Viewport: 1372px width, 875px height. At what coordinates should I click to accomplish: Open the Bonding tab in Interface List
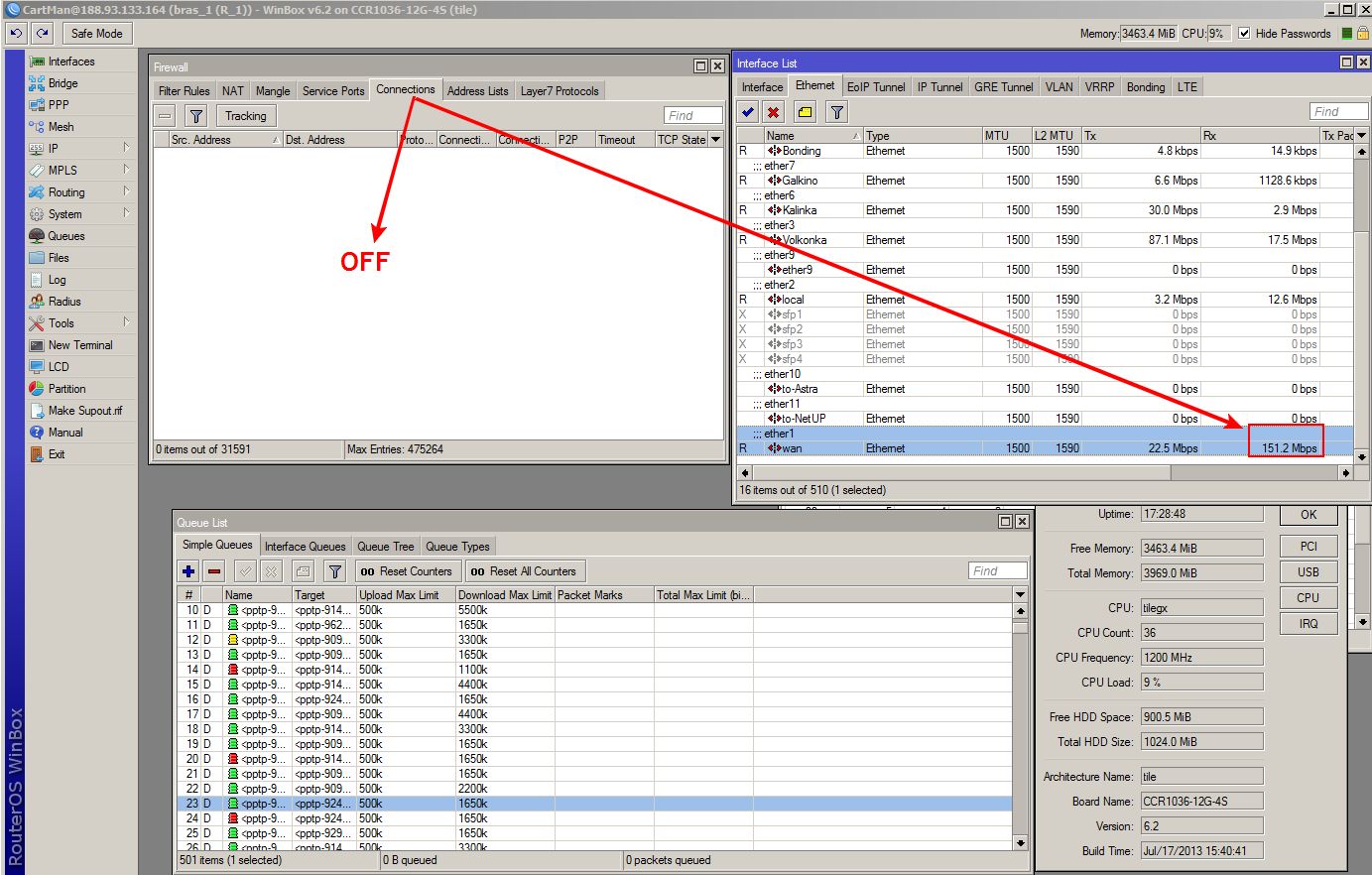click(x=1146, y=86)
